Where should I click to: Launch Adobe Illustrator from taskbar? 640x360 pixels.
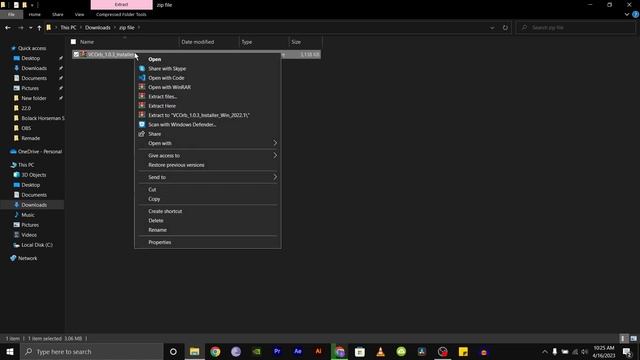[x=318, y=351]
